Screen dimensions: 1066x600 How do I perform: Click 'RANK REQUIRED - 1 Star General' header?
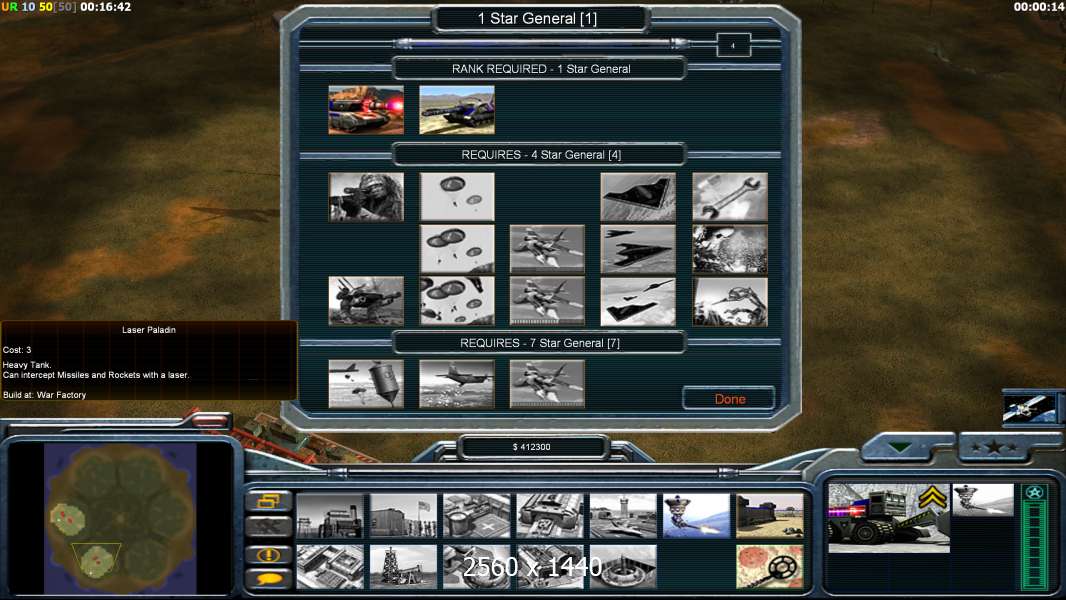pos(541,69)
